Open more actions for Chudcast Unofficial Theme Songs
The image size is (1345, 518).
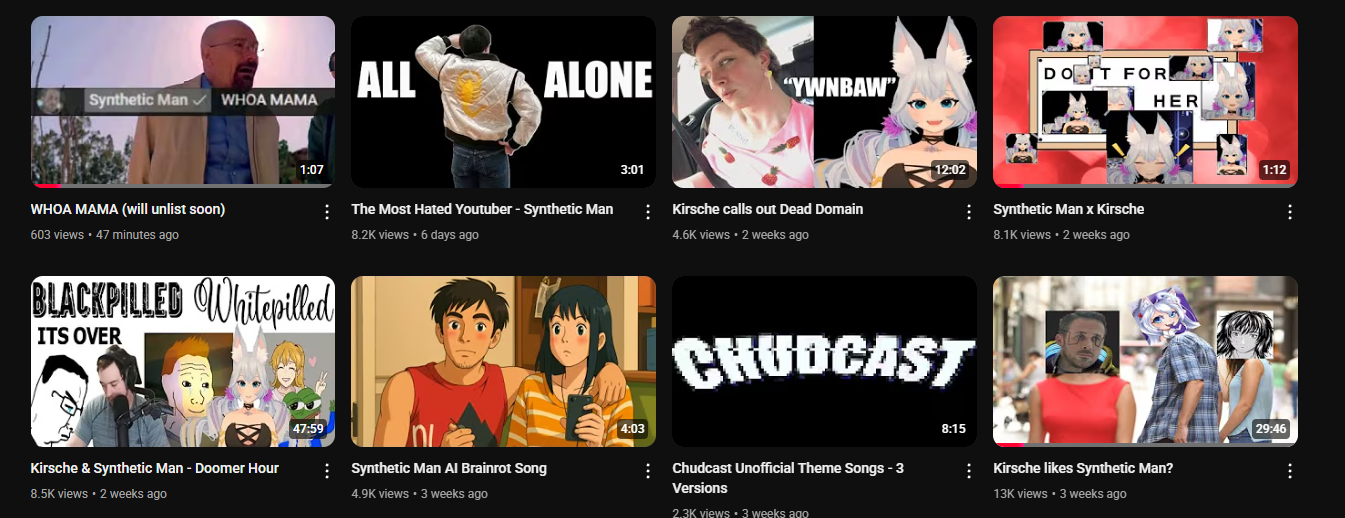click(968, 471)
